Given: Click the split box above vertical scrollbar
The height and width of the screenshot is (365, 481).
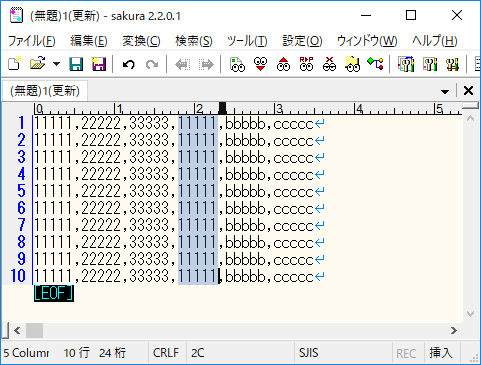Looking at the screenshot, I should click(470, 105).
